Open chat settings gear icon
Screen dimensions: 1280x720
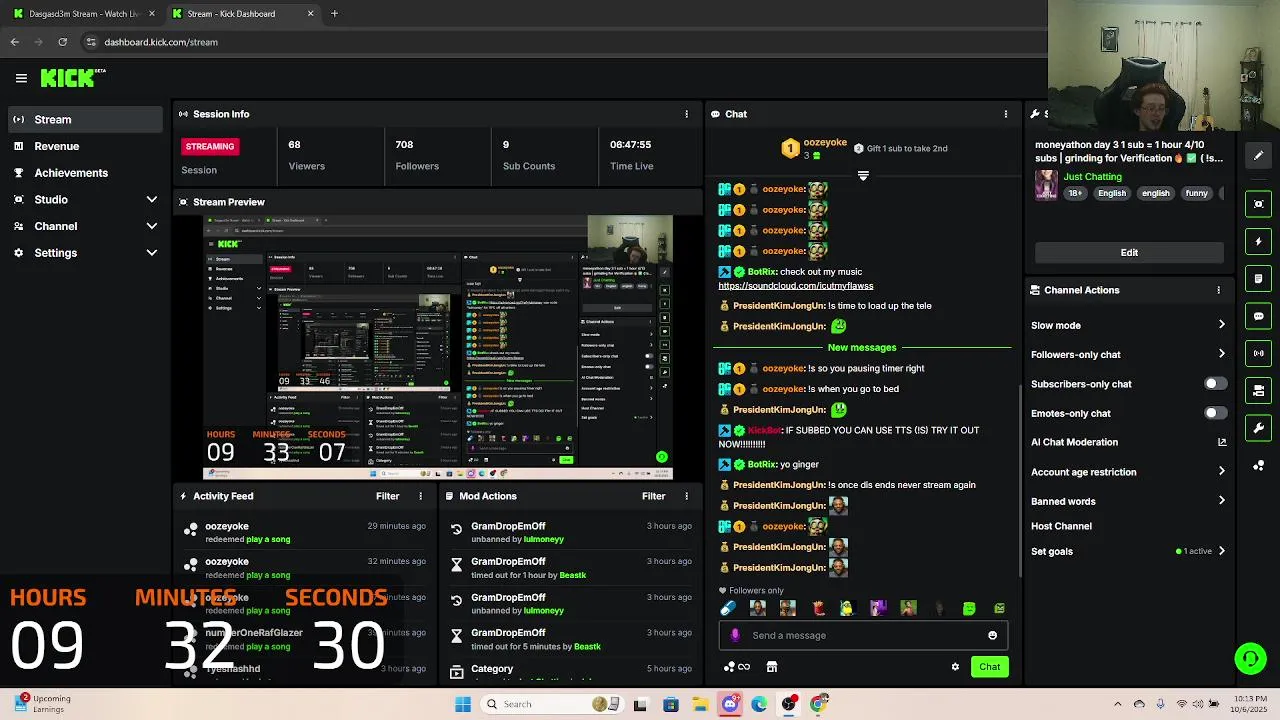pos(955,667)
